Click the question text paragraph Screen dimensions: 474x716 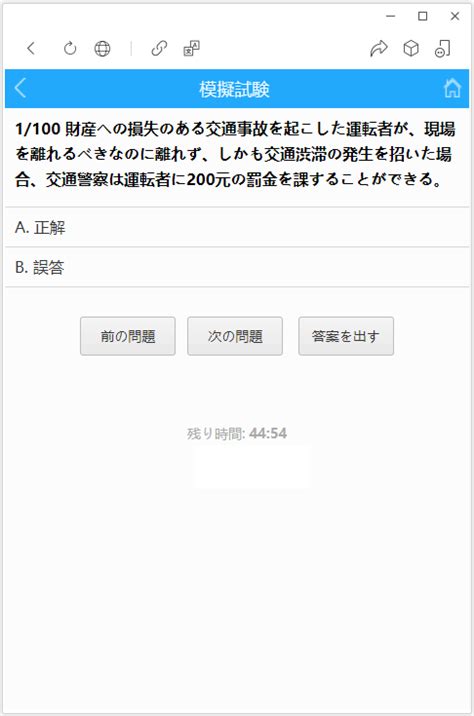pos(235,154)
